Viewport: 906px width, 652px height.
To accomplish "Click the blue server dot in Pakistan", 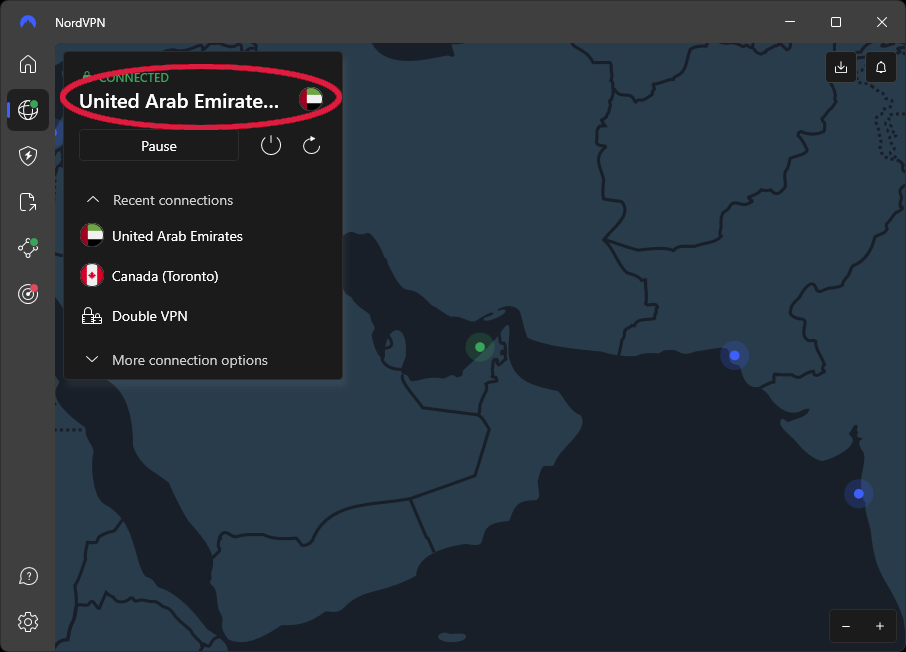I will coord(734,355).
